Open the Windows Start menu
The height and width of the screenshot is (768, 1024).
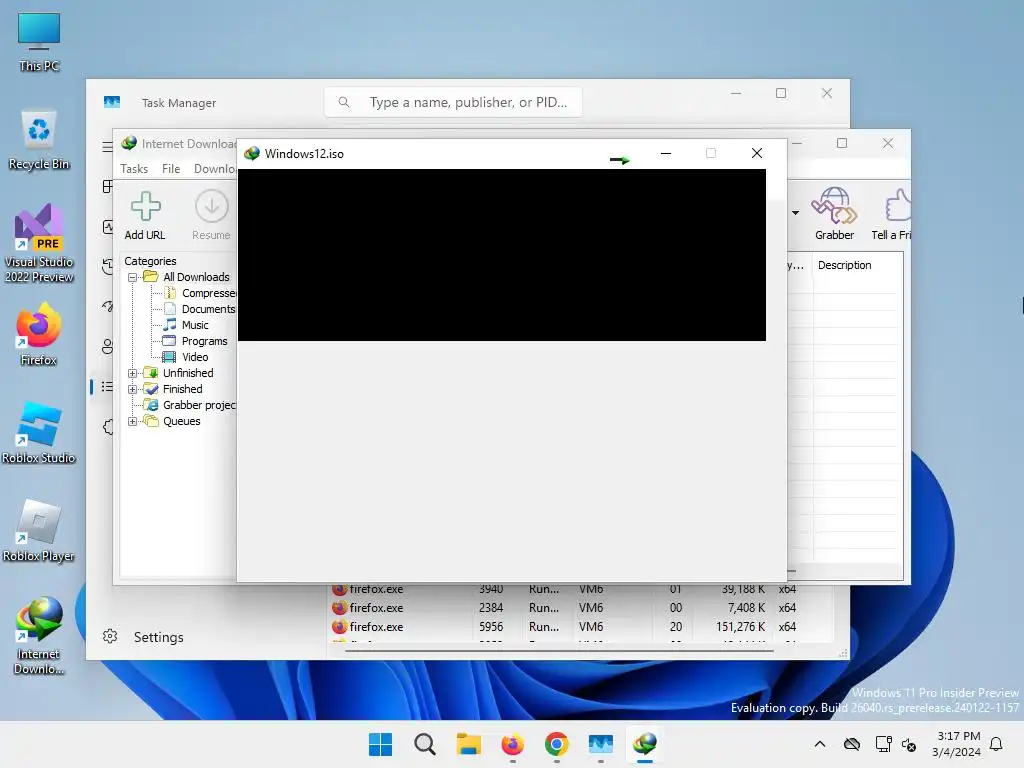click(x=380, y=744)
